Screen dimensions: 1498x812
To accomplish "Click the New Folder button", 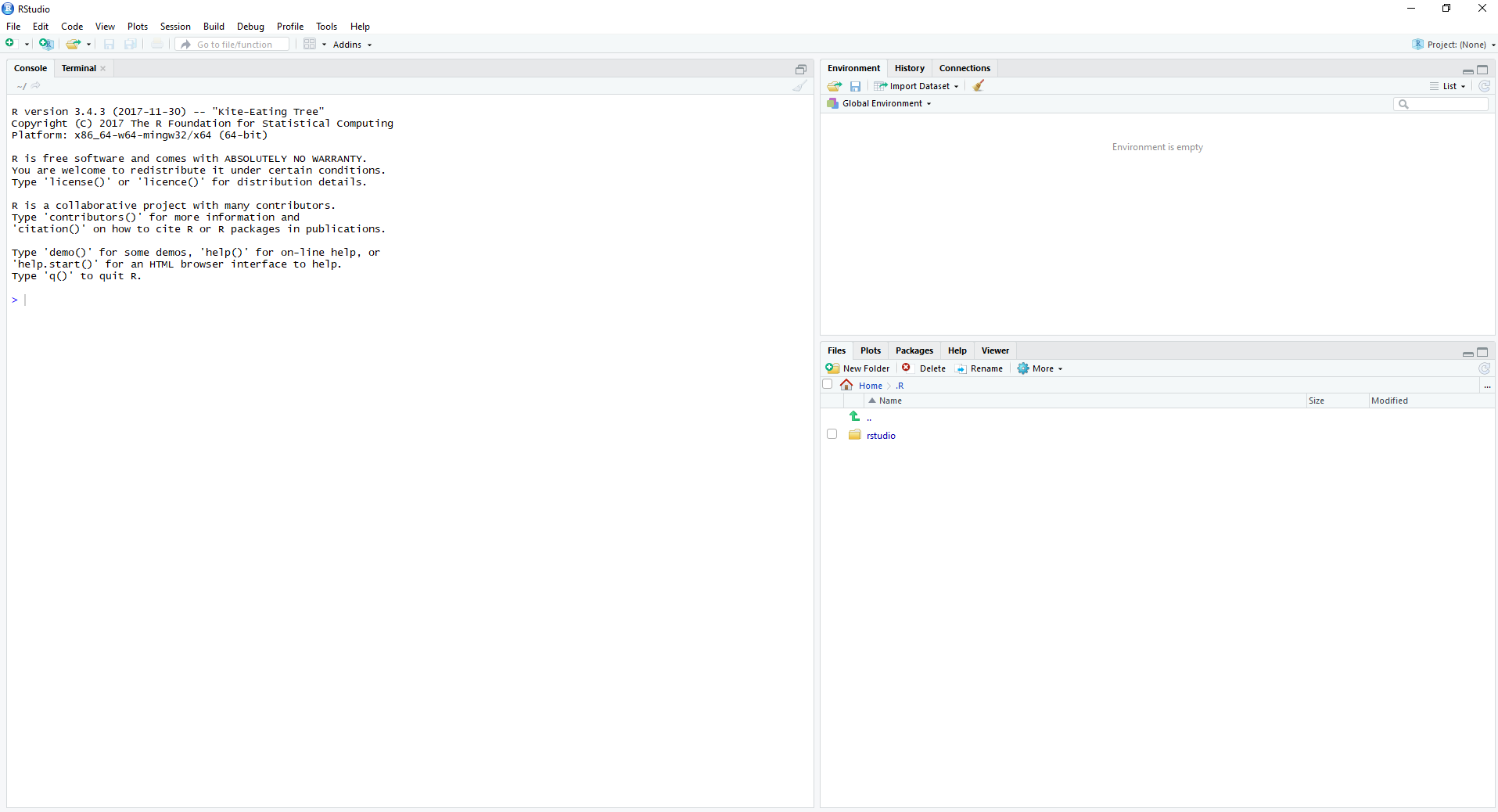I will point(858,368).
